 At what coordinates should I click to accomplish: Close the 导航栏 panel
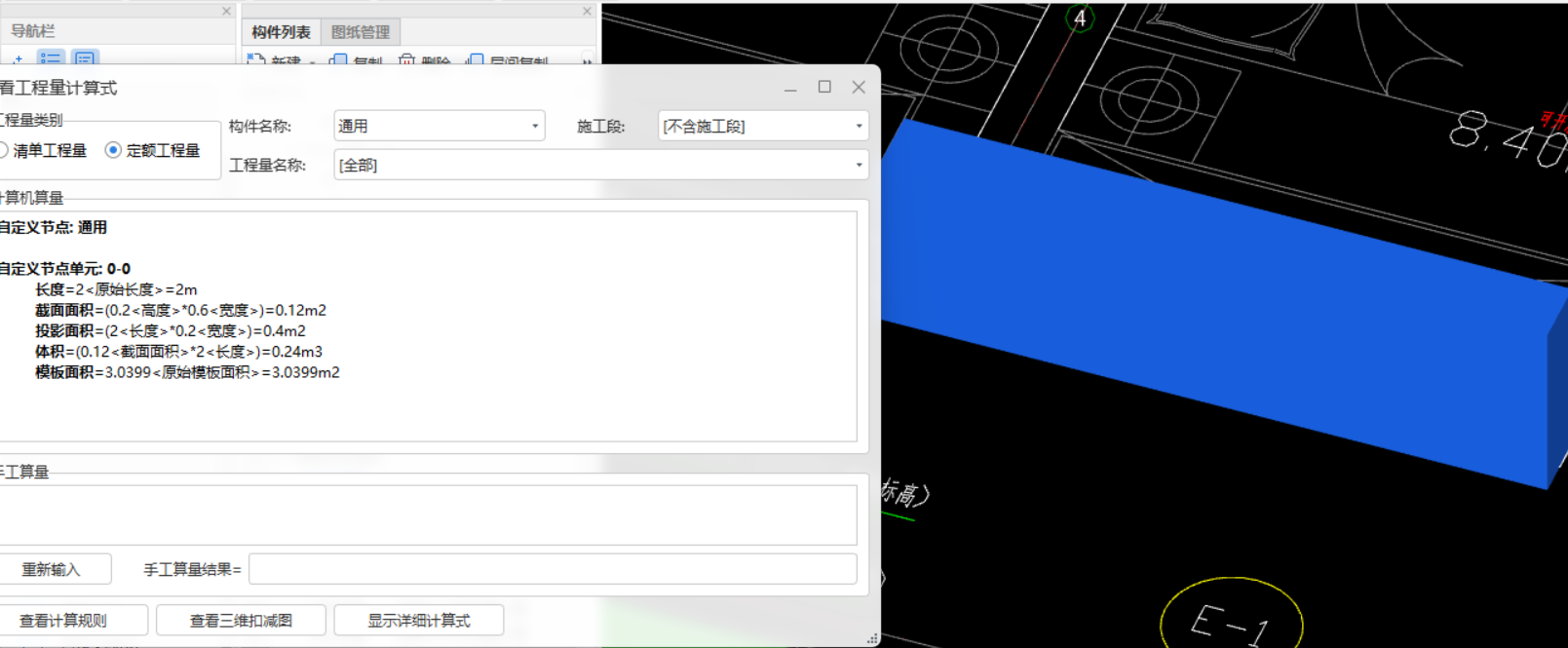click(x=226, y=12)
